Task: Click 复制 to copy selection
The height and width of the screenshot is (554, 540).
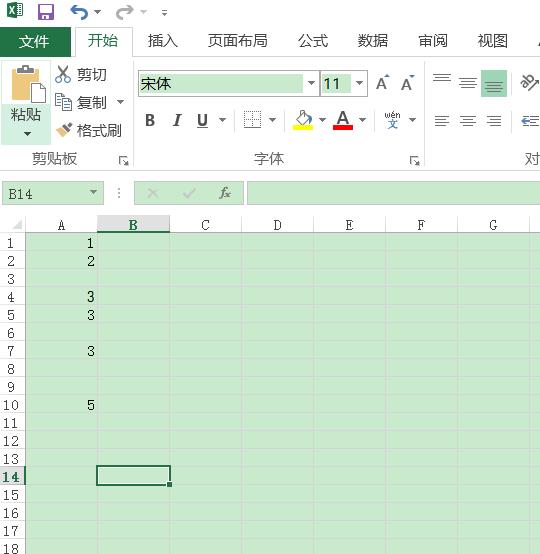Action: (x=82, y=102)
